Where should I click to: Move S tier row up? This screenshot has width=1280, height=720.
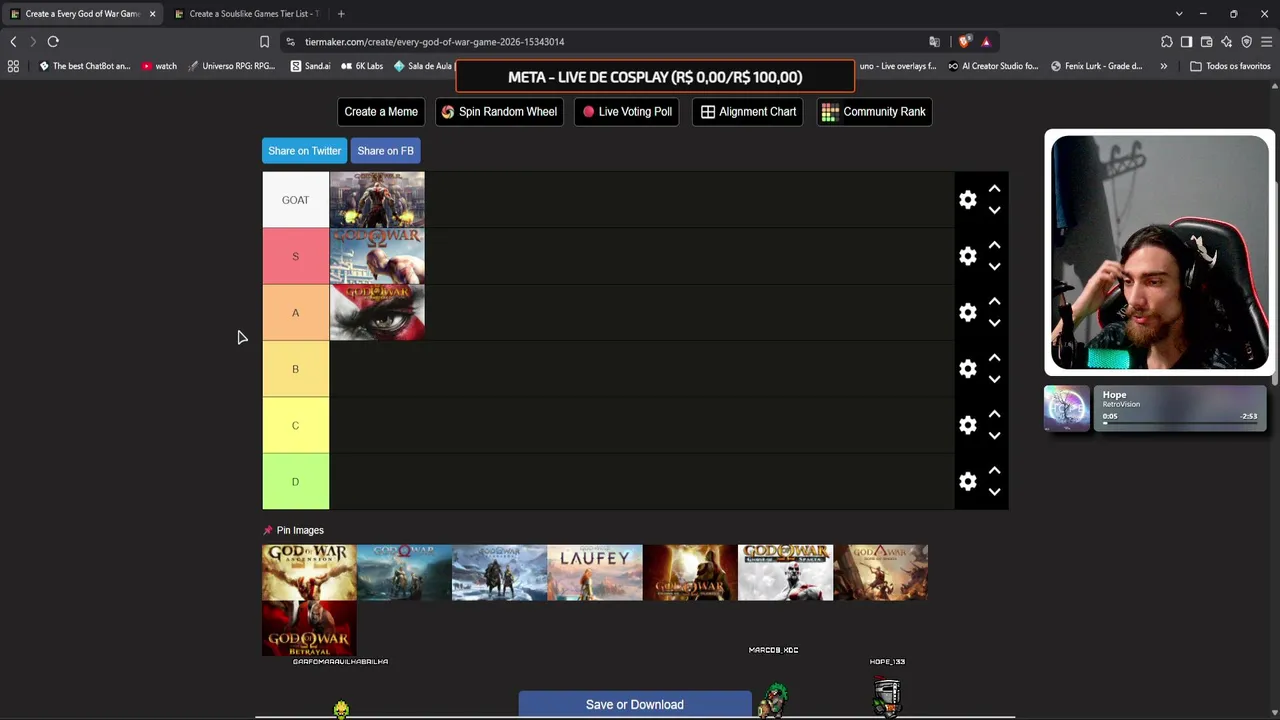click(x=994, y=245)
